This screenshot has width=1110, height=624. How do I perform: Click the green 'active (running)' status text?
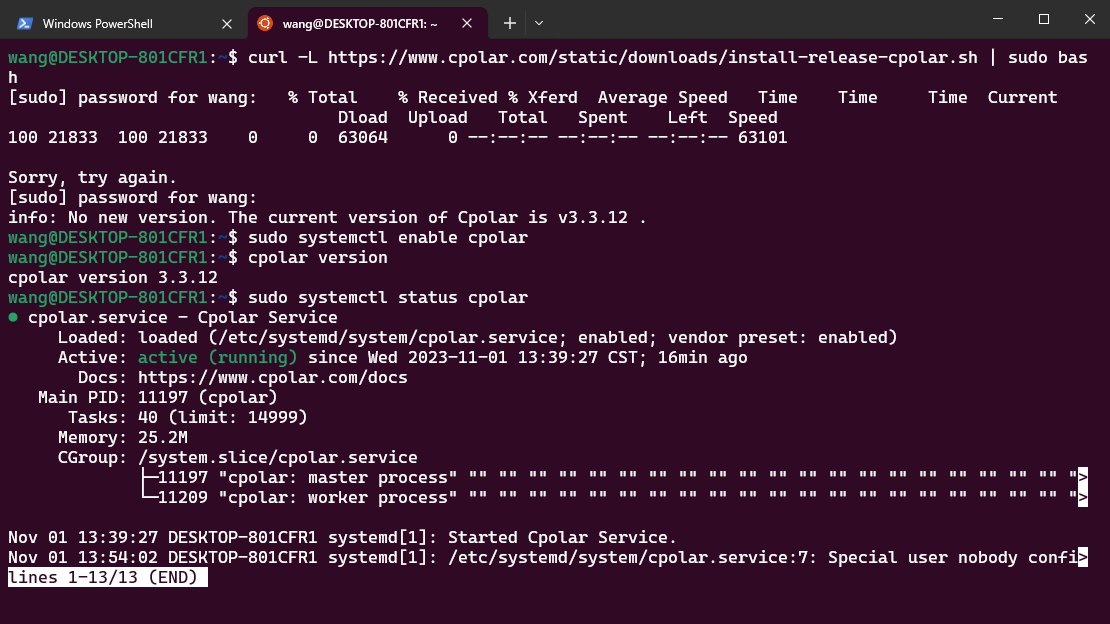click(217, 358)
